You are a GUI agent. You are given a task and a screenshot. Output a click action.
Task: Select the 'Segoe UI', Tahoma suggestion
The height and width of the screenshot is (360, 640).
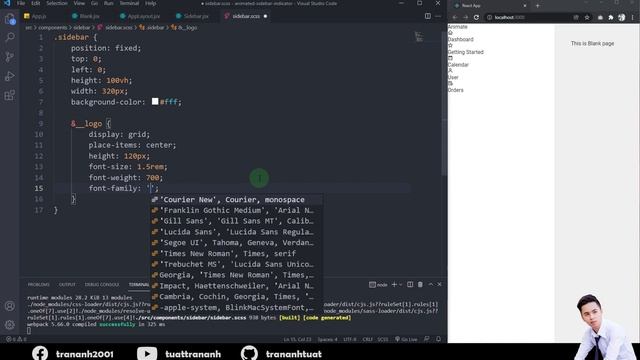pos(236,242)
